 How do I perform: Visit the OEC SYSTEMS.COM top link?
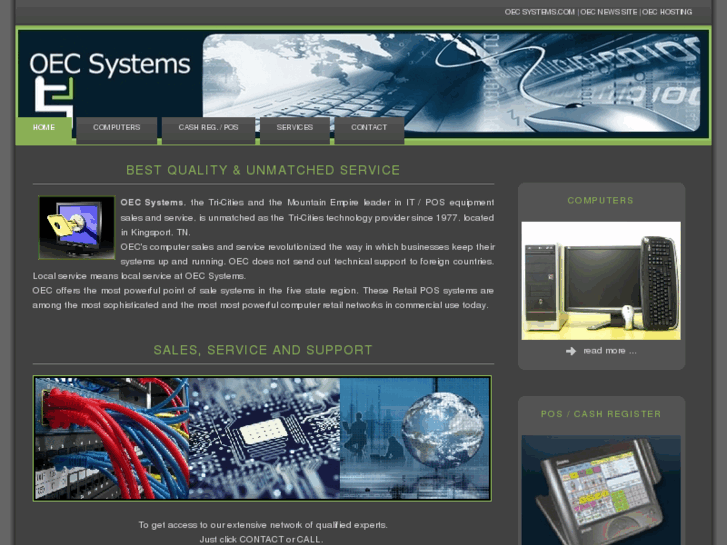(x=540, y=12)
